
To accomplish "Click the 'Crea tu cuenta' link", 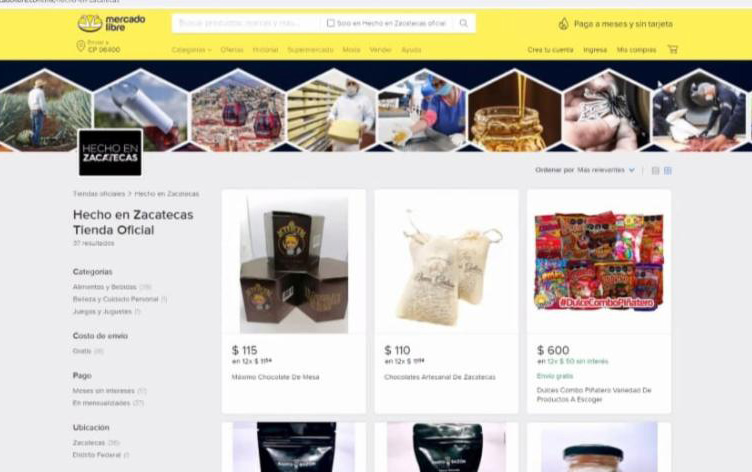I will 550,50.
